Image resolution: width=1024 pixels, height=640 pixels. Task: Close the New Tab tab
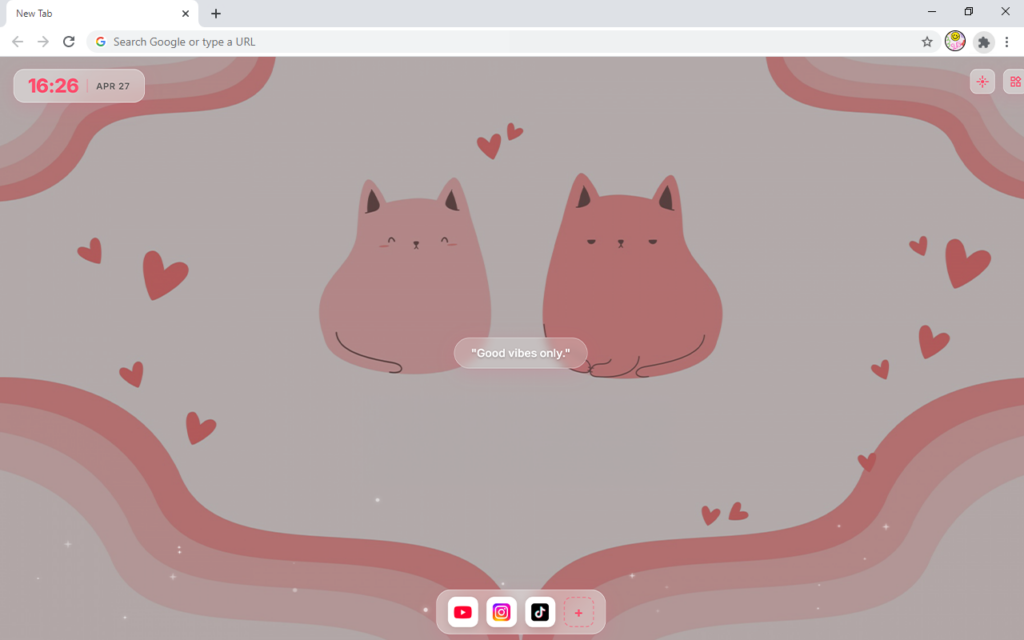click(185, 14)
